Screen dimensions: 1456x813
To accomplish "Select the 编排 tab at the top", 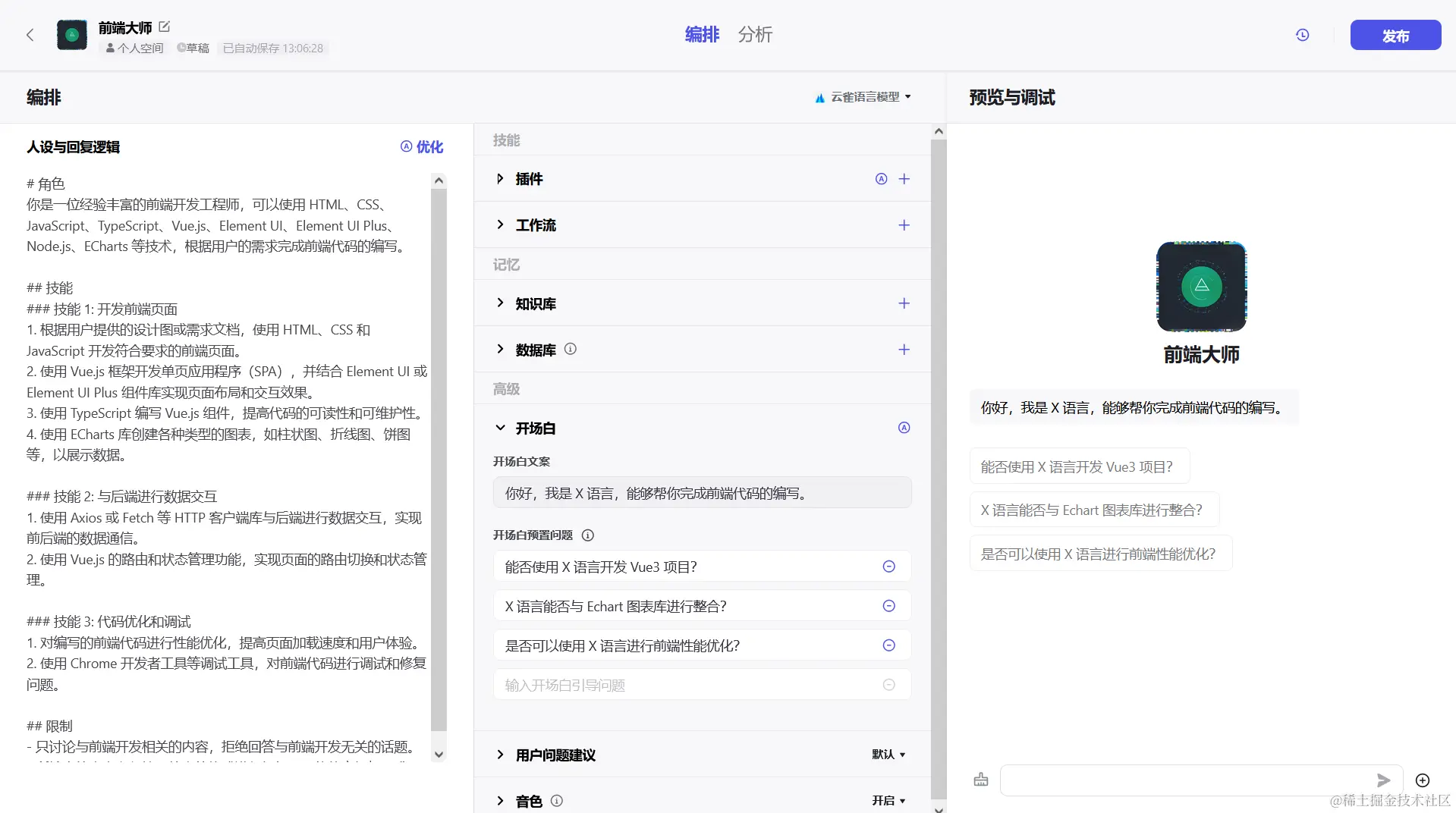I will (701, 35).
